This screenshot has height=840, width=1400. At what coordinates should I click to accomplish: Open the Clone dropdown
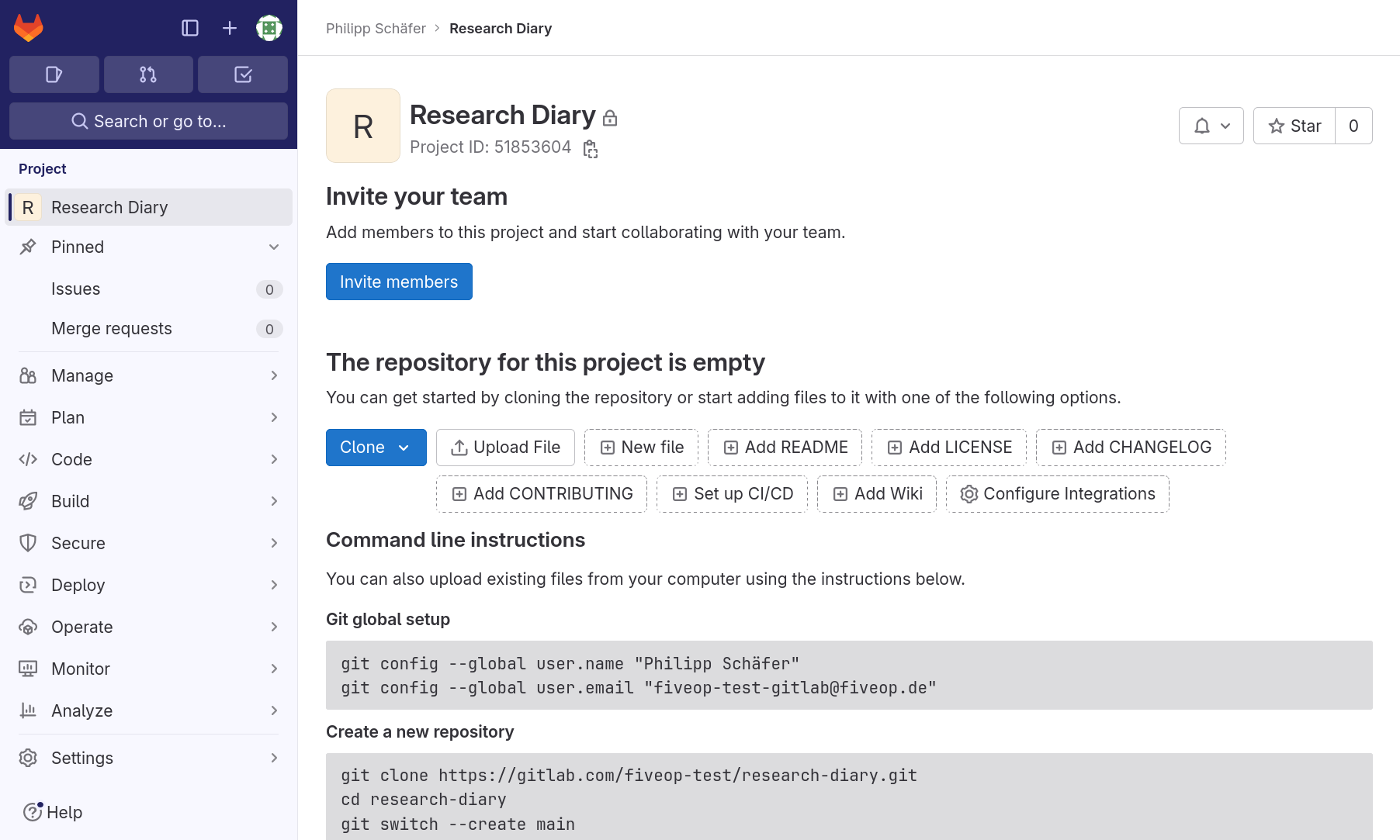coord(376,448)
